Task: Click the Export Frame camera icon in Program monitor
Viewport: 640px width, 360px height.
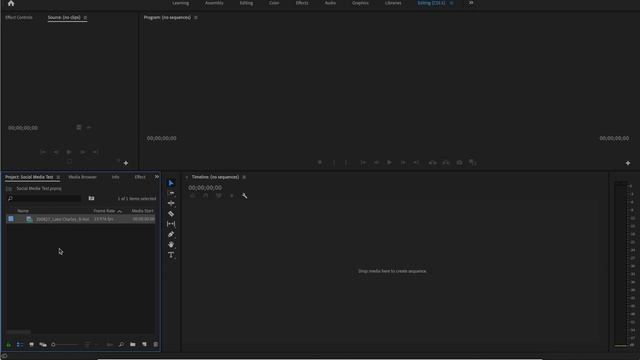Action: pos(459,162)
